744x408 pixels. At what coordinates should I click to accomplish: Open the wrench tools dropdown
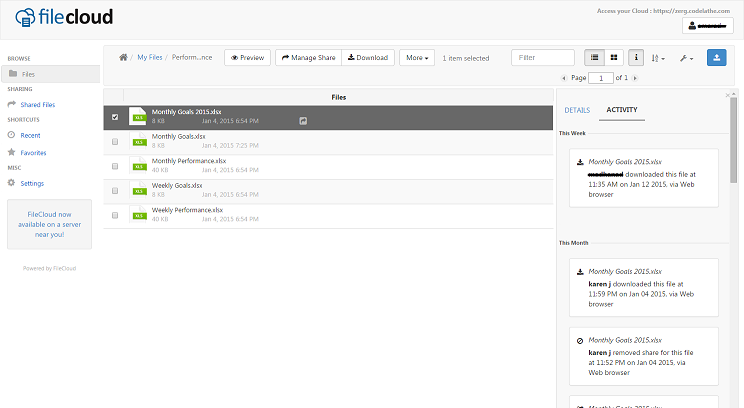point(686,58)
